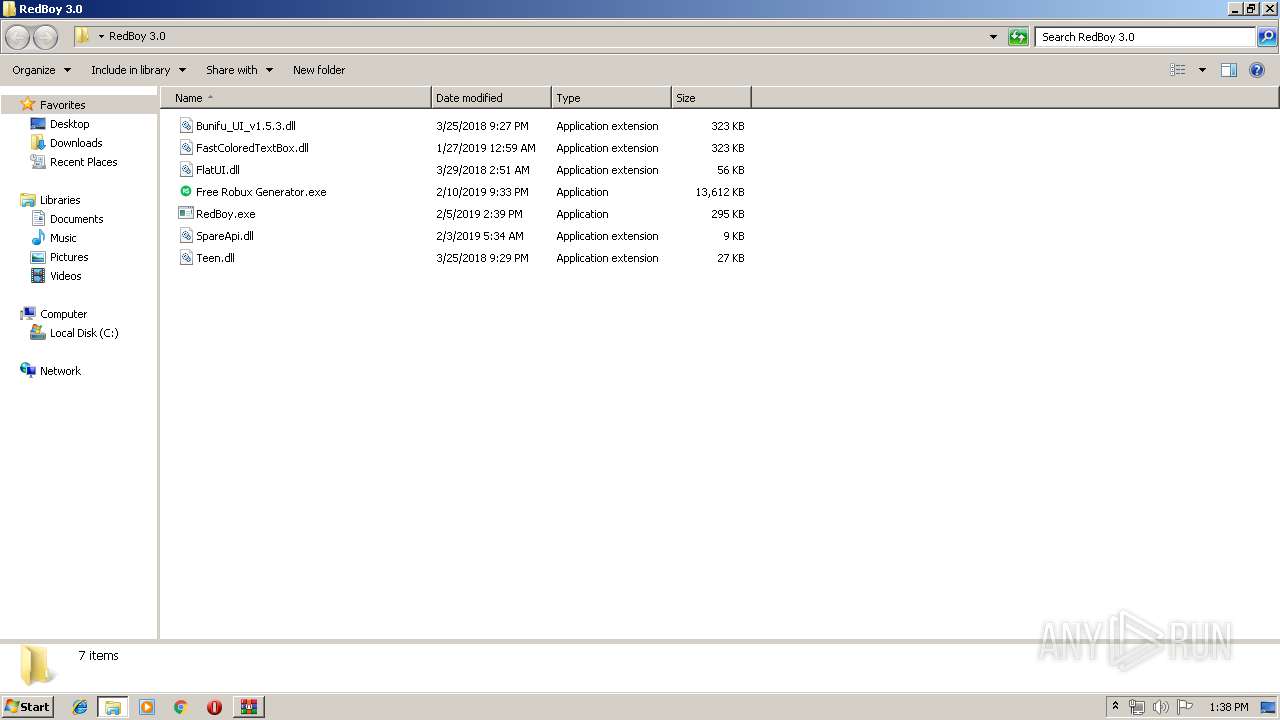Sort files by Type column
This screenshot has height=720, width=1280.
[x=611, y=98]
